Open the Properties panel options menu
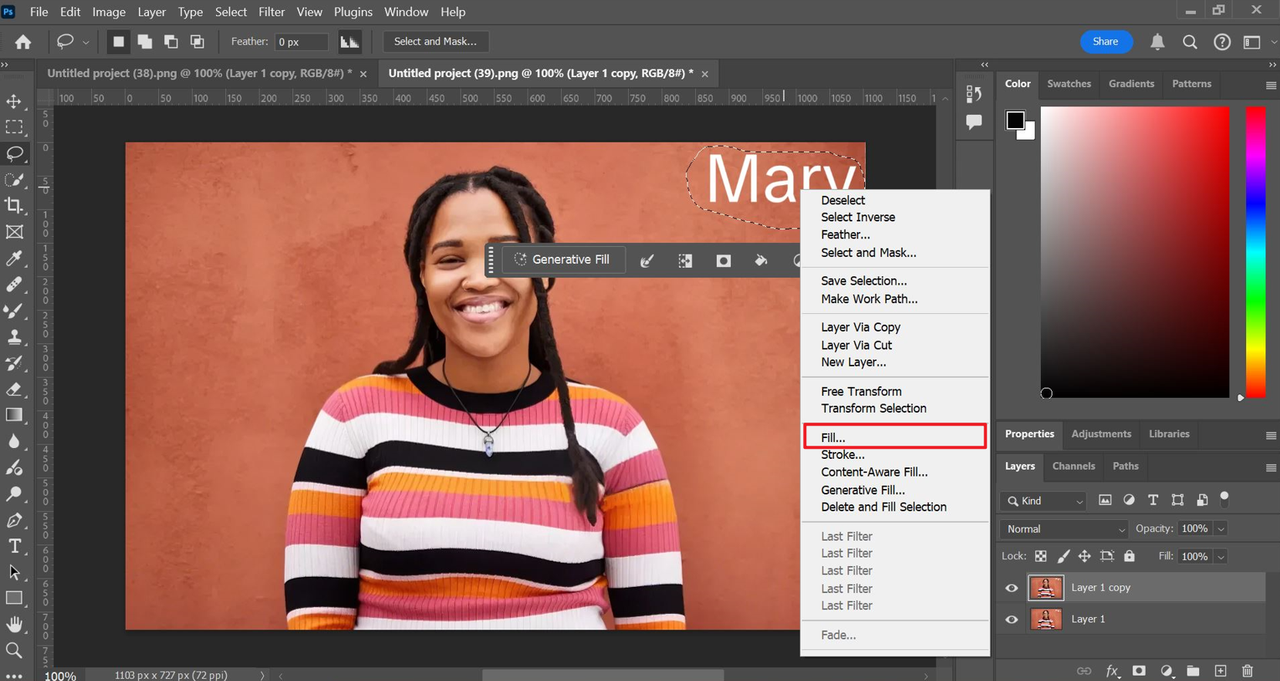 pos(1271,435)
